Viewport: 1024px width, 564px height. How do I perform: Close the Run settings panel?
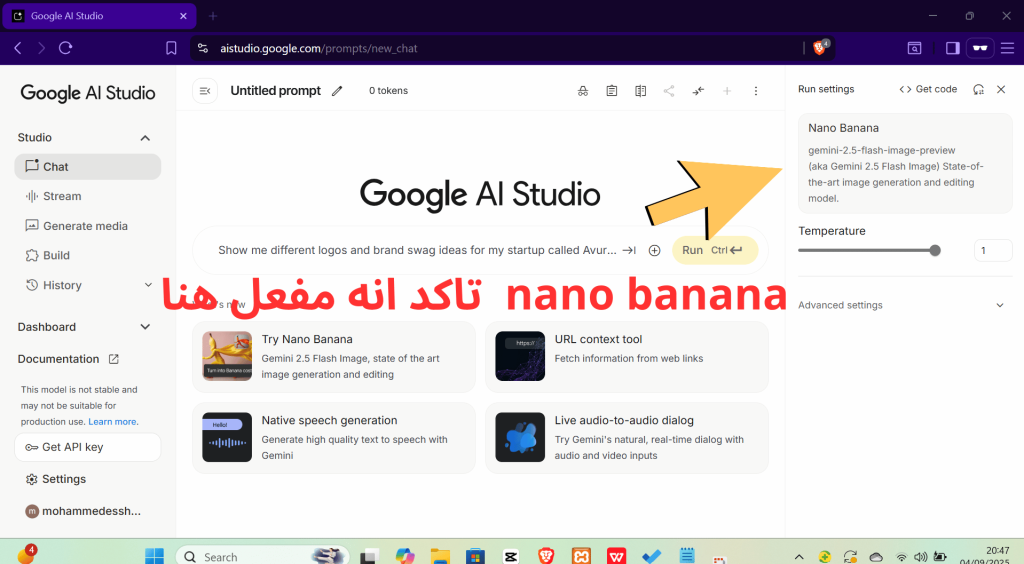(1001, 89)
